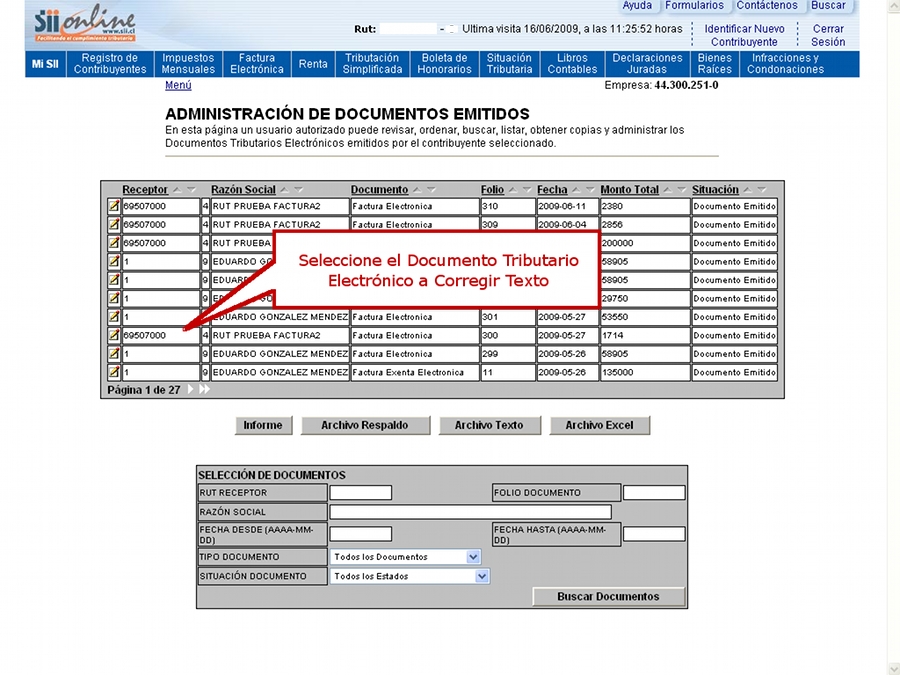The width and height of the screenshot is (900, 675).
Task: Focus the Fecha Hasta input field
Action: pyautogui.click(x=654, y=534)
